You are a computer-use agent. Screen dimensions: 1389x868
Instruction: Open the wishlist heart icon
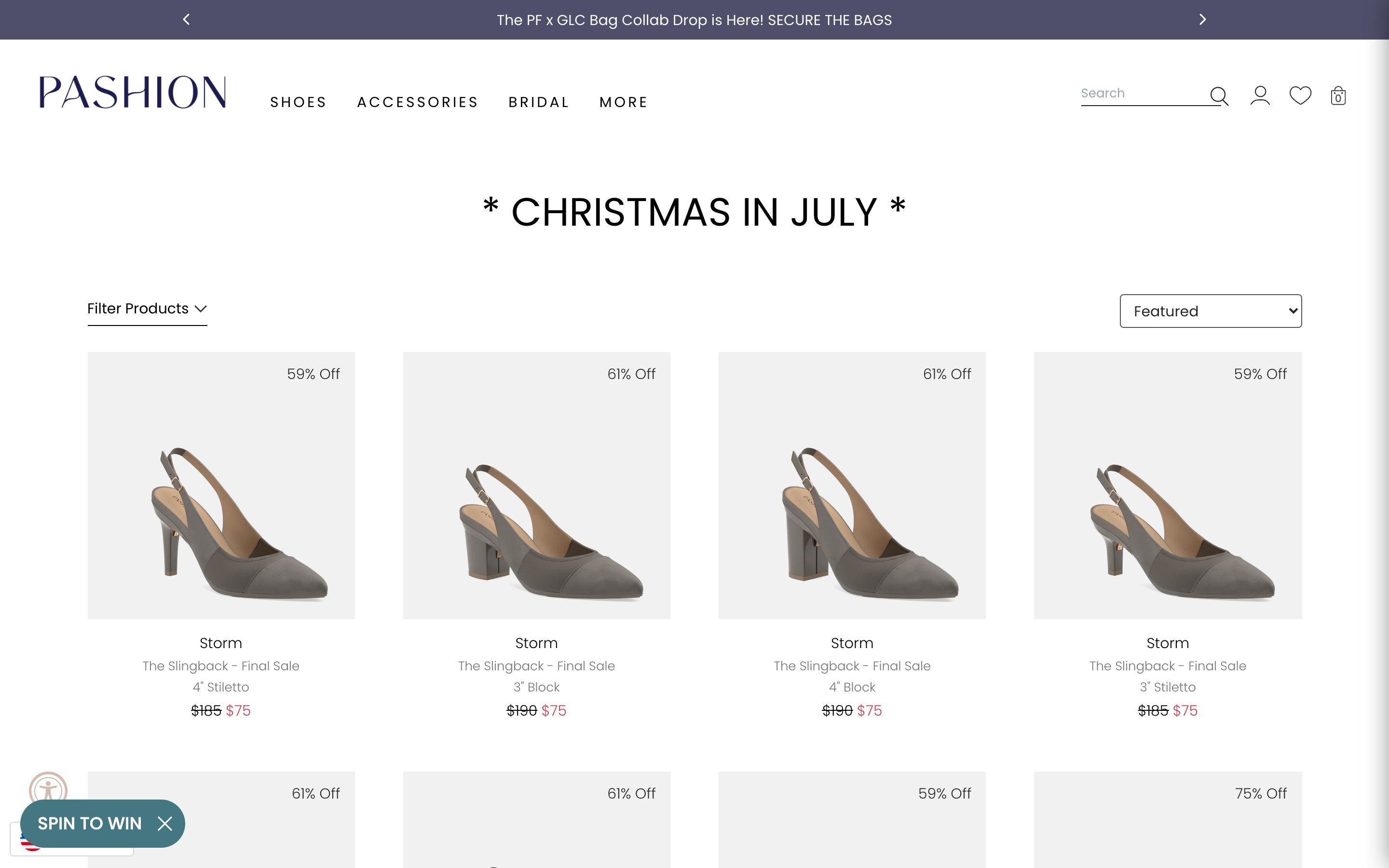pos(1300,96)
